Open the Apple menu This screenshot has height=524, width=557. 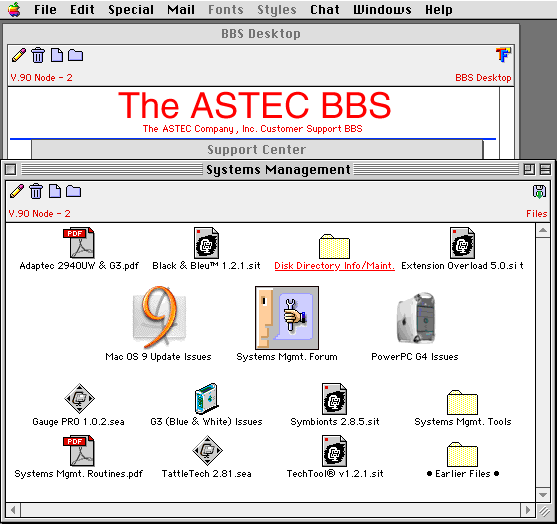14,9
